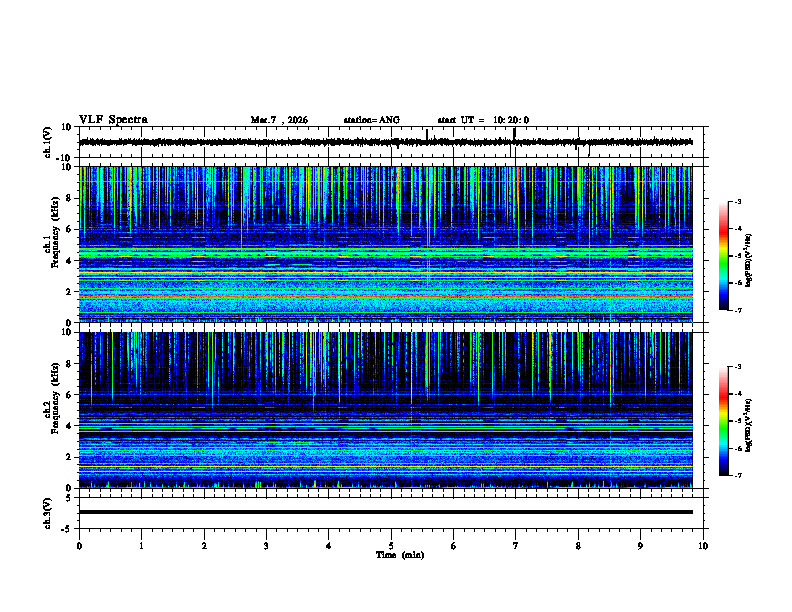Click the ch.2 spectrogram panel
The height and width of the screenshot is (612, 792).
pos(386,410)
